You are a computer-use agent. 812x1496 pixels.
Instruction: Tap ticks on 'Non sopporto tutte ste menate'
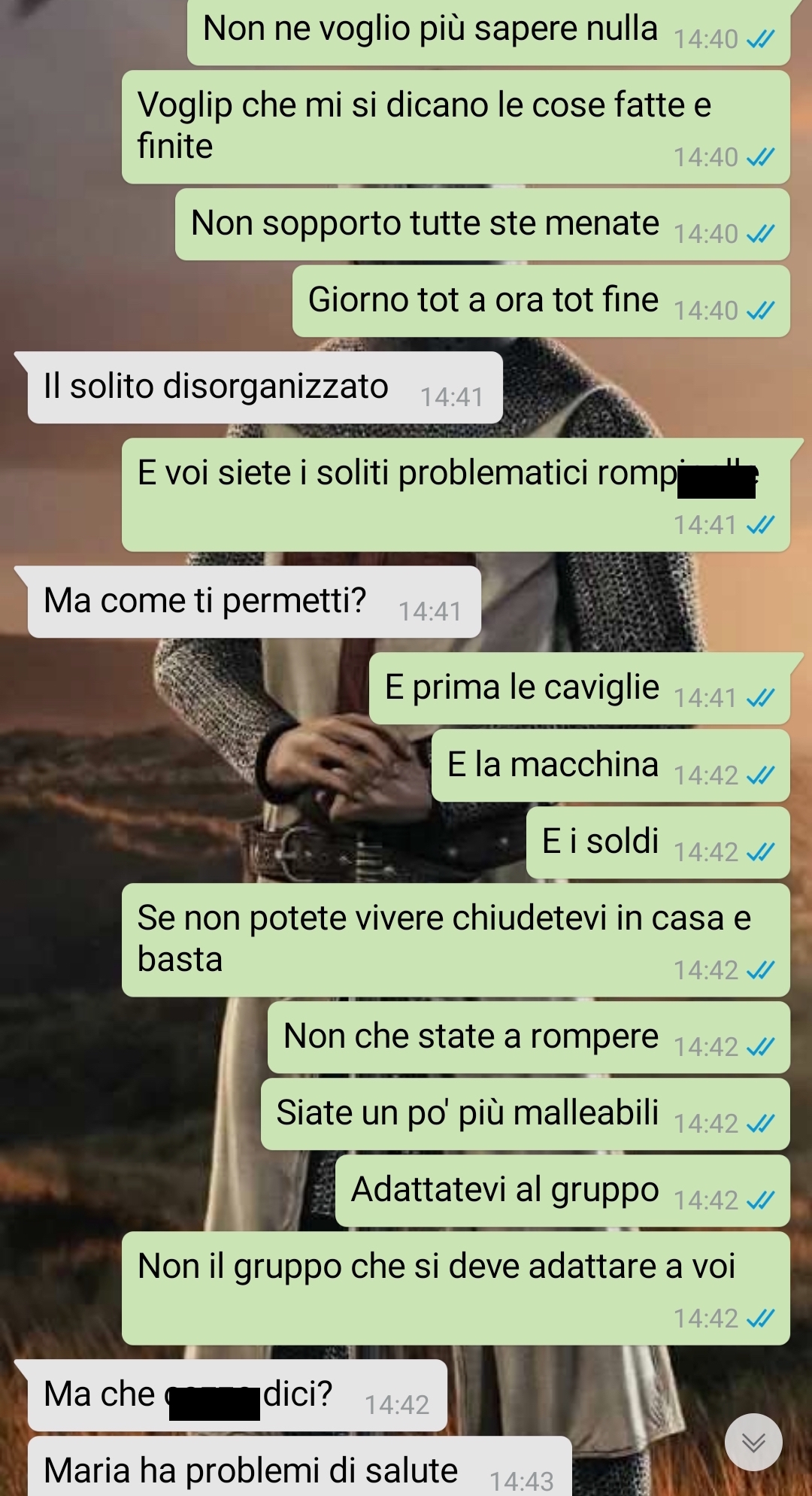point(760,234)
